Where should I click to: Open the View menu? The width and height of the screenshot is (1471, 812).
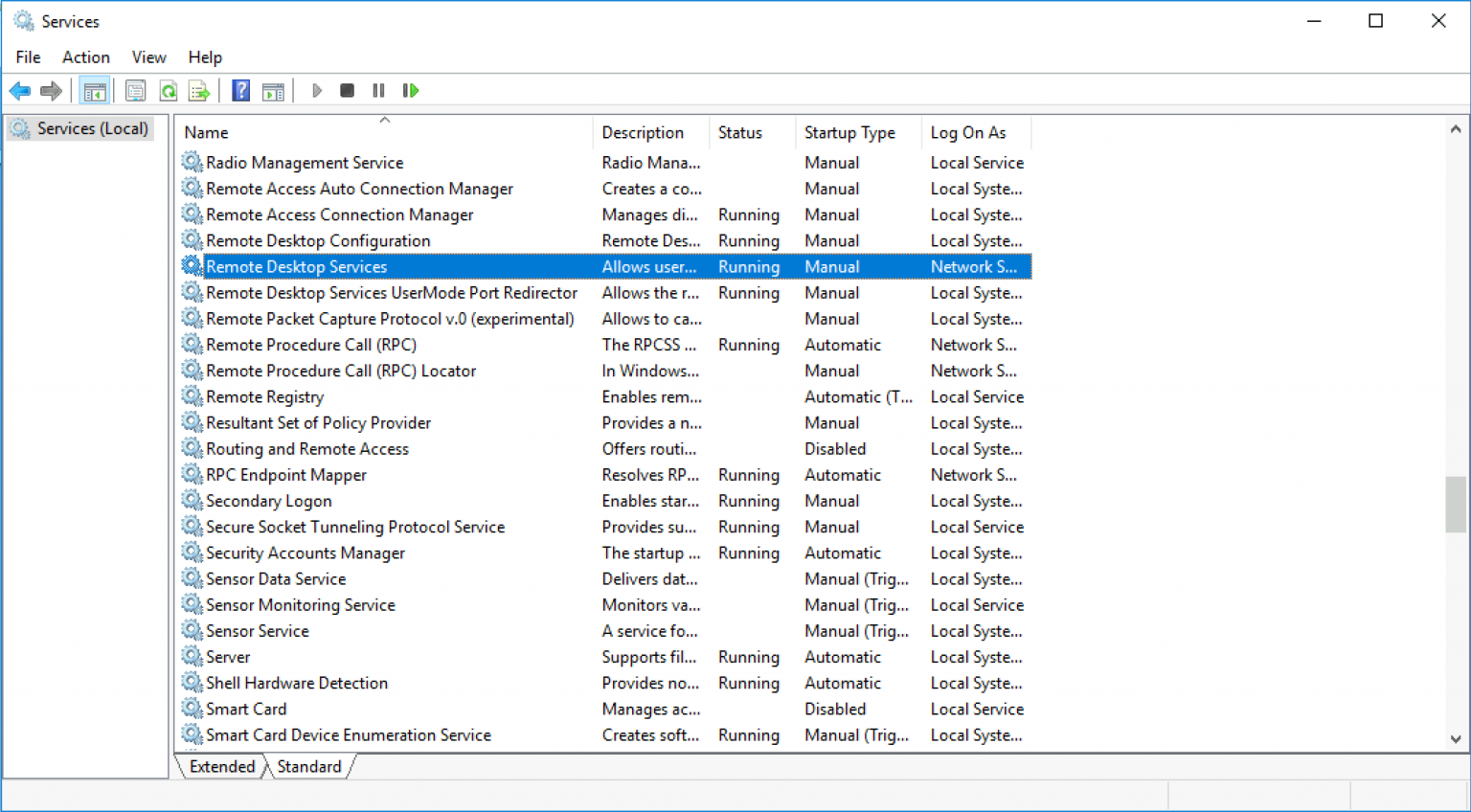tap(148, 57)
